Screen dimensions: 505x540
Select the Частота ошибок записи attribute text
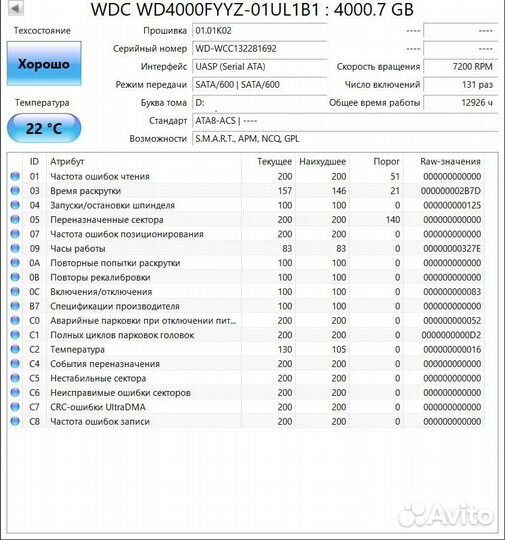100,422
